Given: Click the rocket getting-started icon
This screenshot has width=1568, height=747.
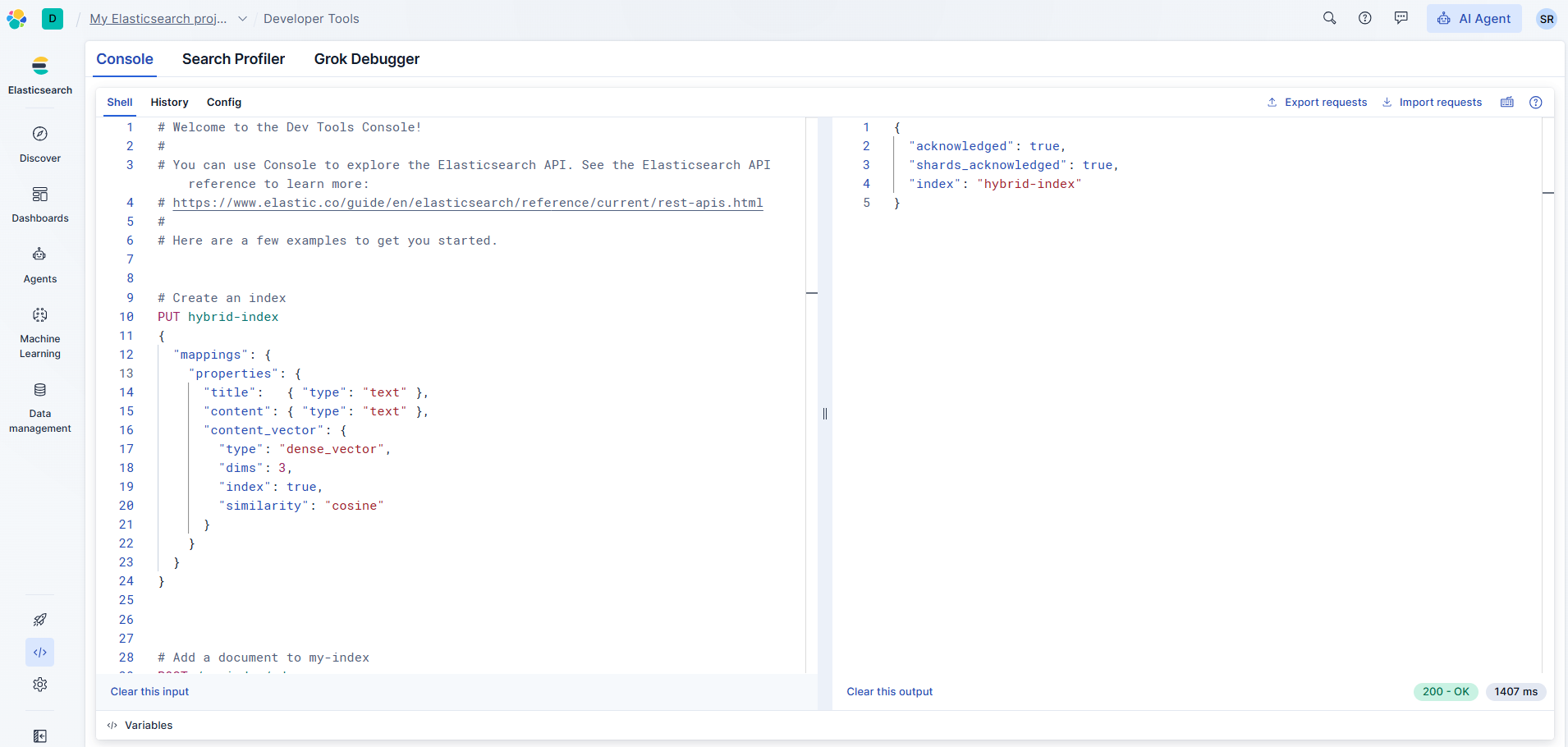Looking at the screenshot, I should (40, 620).
